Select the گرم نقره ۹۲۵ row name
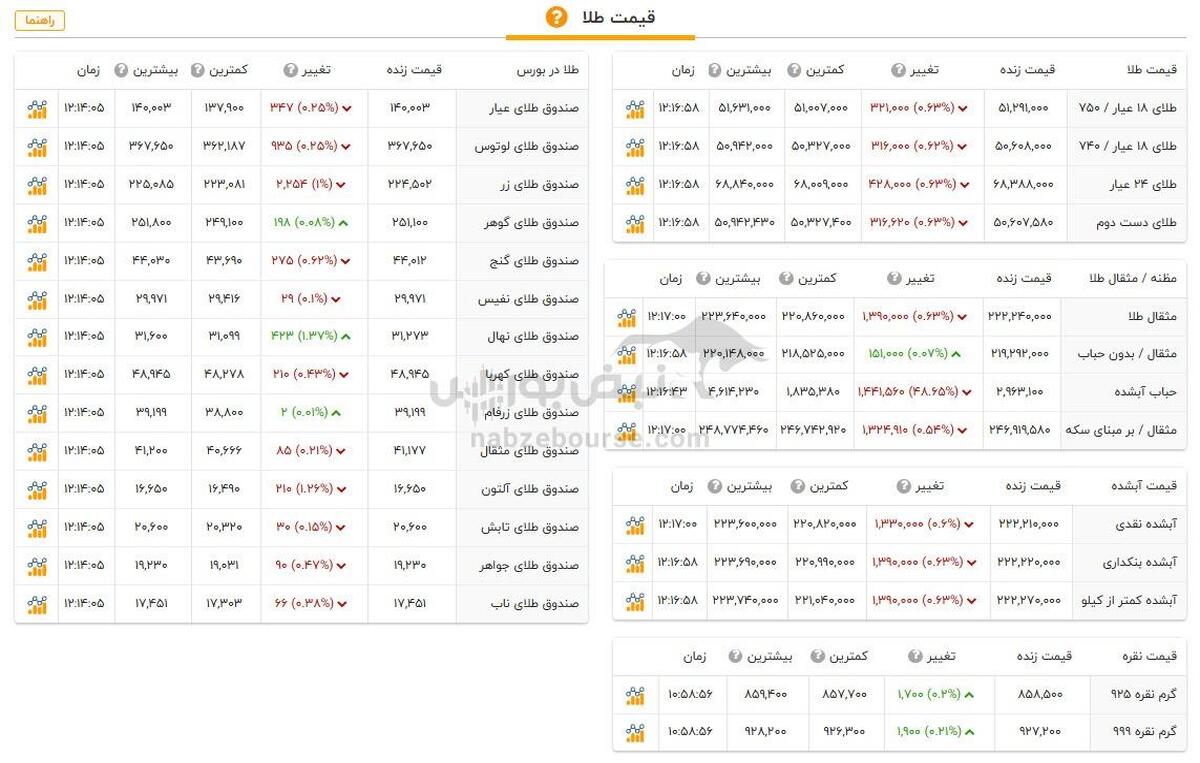Viewport: 1200px width, 763px height. [1144, 694]
